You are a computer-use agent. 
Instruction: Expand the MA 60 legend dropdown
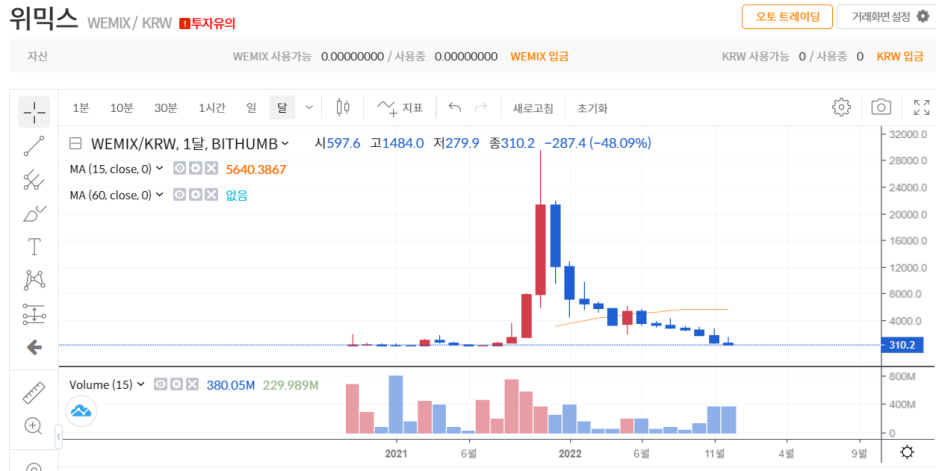coord(159,195)
